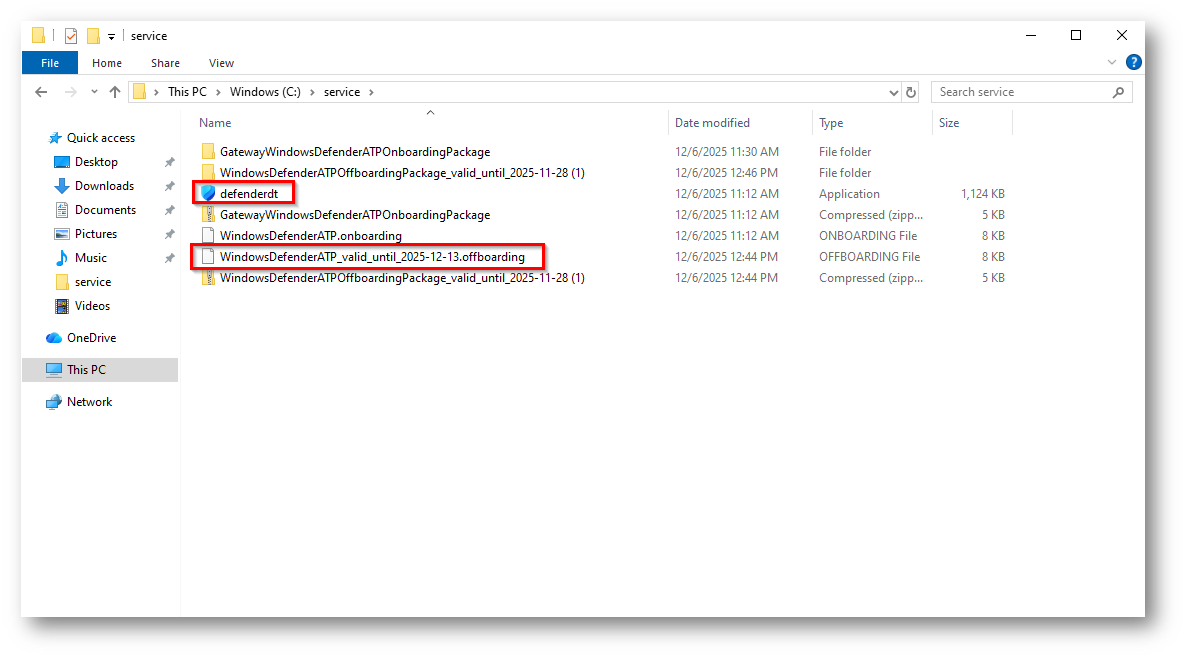Click the Back navigation arrow
This screenshot has width=1187, height=659.
click(41, 92)
